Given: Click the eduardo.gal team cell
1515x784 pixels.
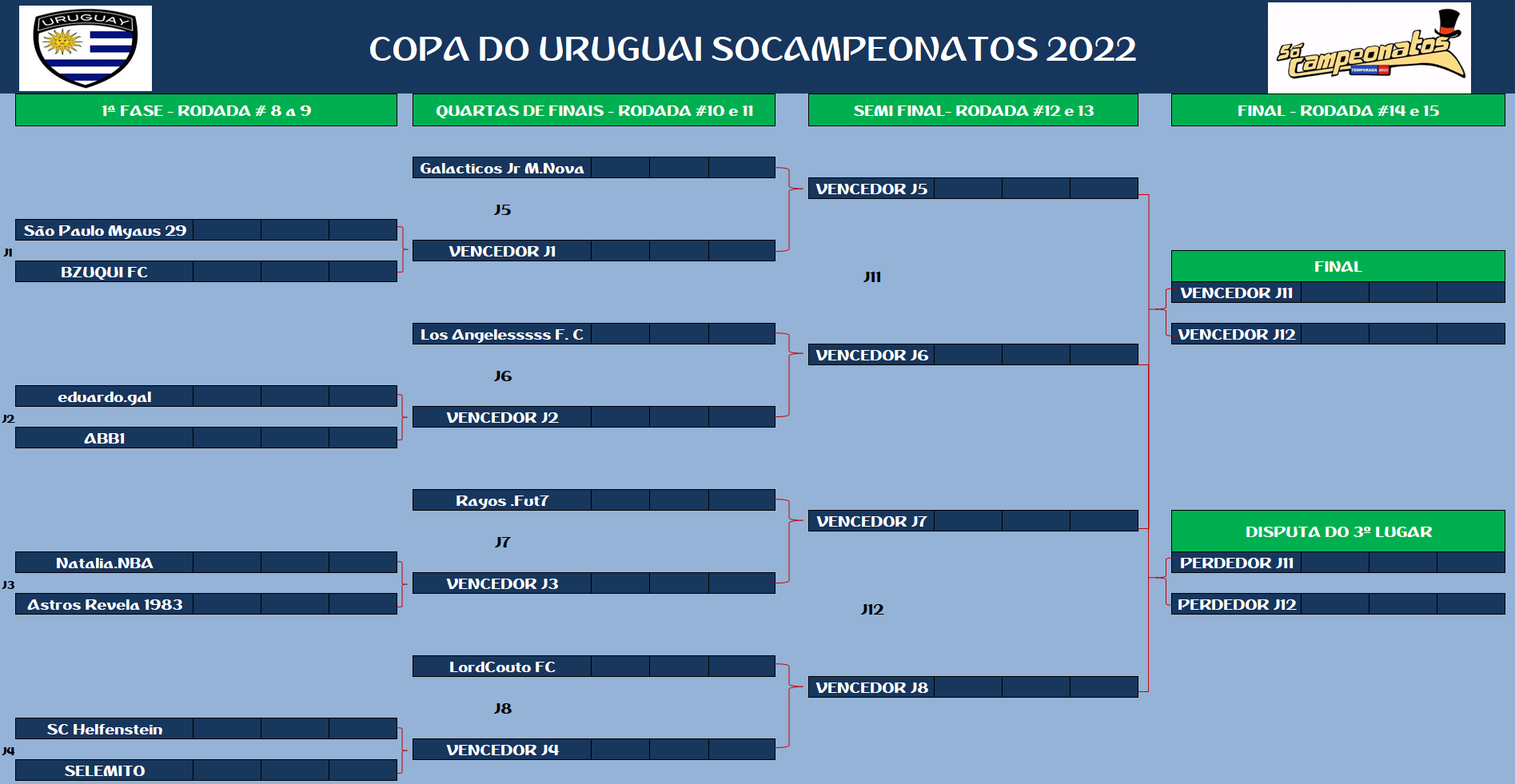Looking at the screenshot, I should point(105,396).
